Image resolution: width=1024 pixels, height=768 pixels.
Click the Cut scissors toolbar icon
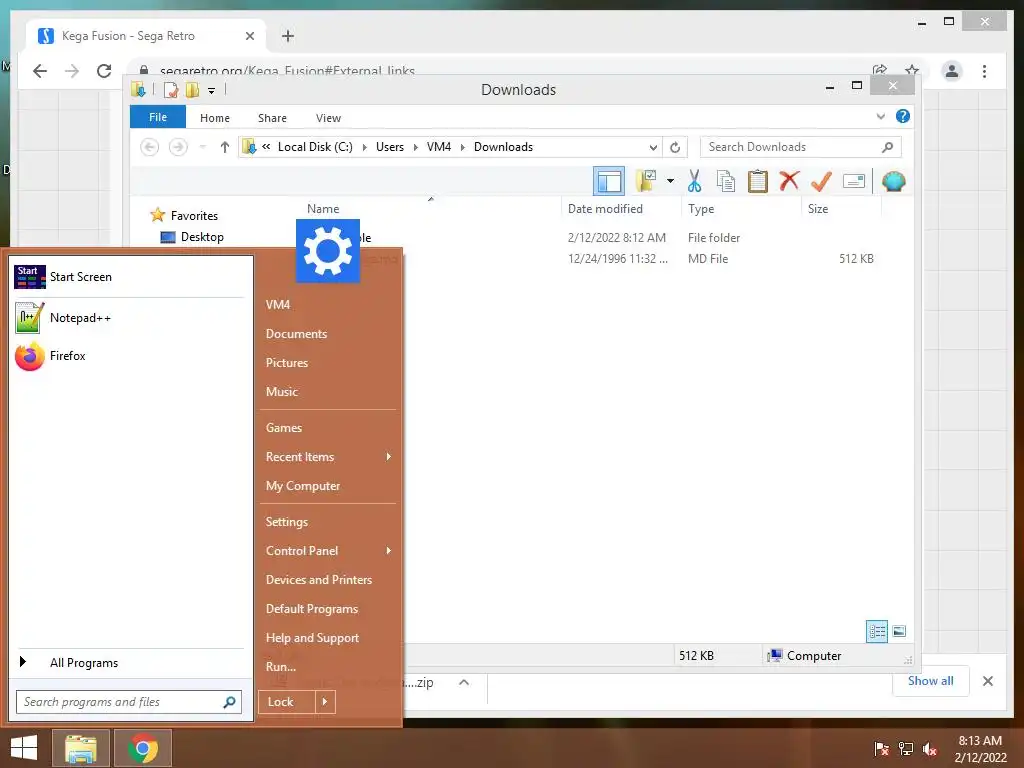pyautogui.click(x=694, y=182)
